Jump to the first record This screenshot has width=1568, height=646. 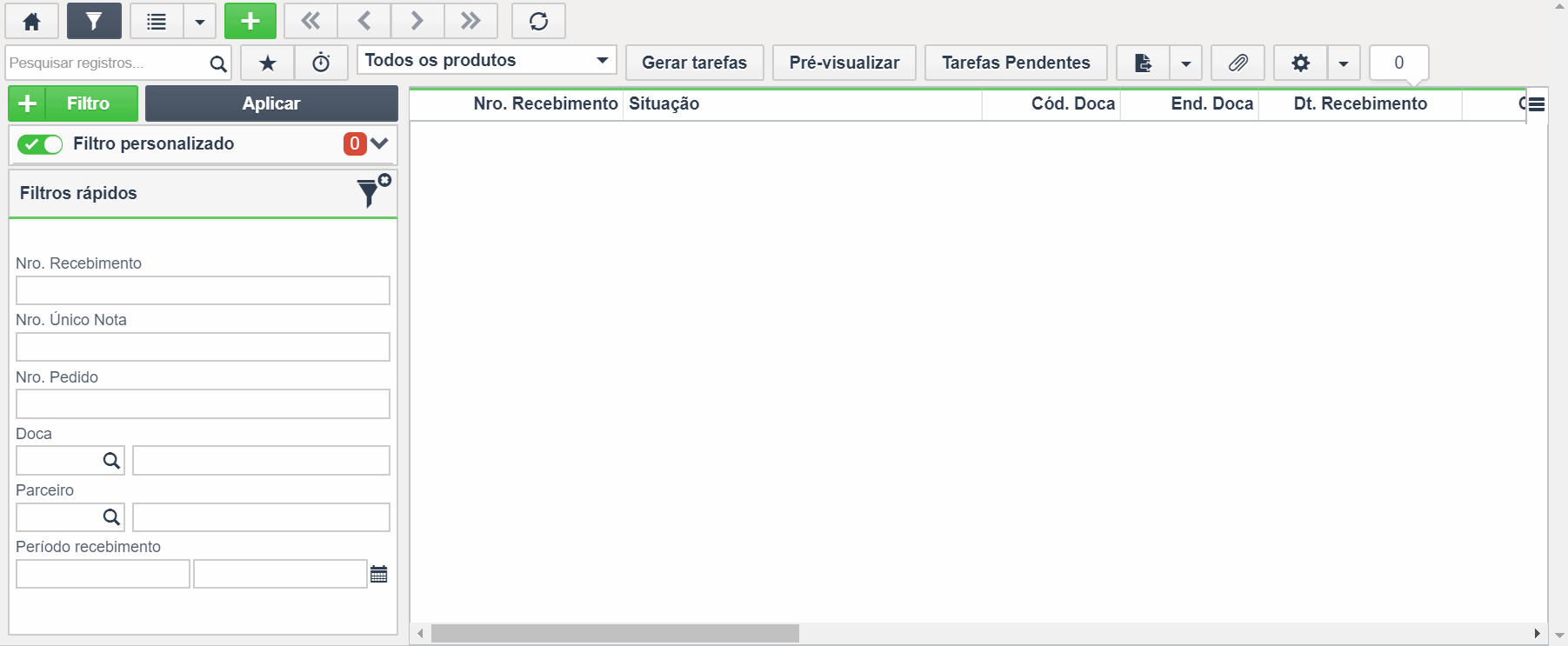[310, 21]
